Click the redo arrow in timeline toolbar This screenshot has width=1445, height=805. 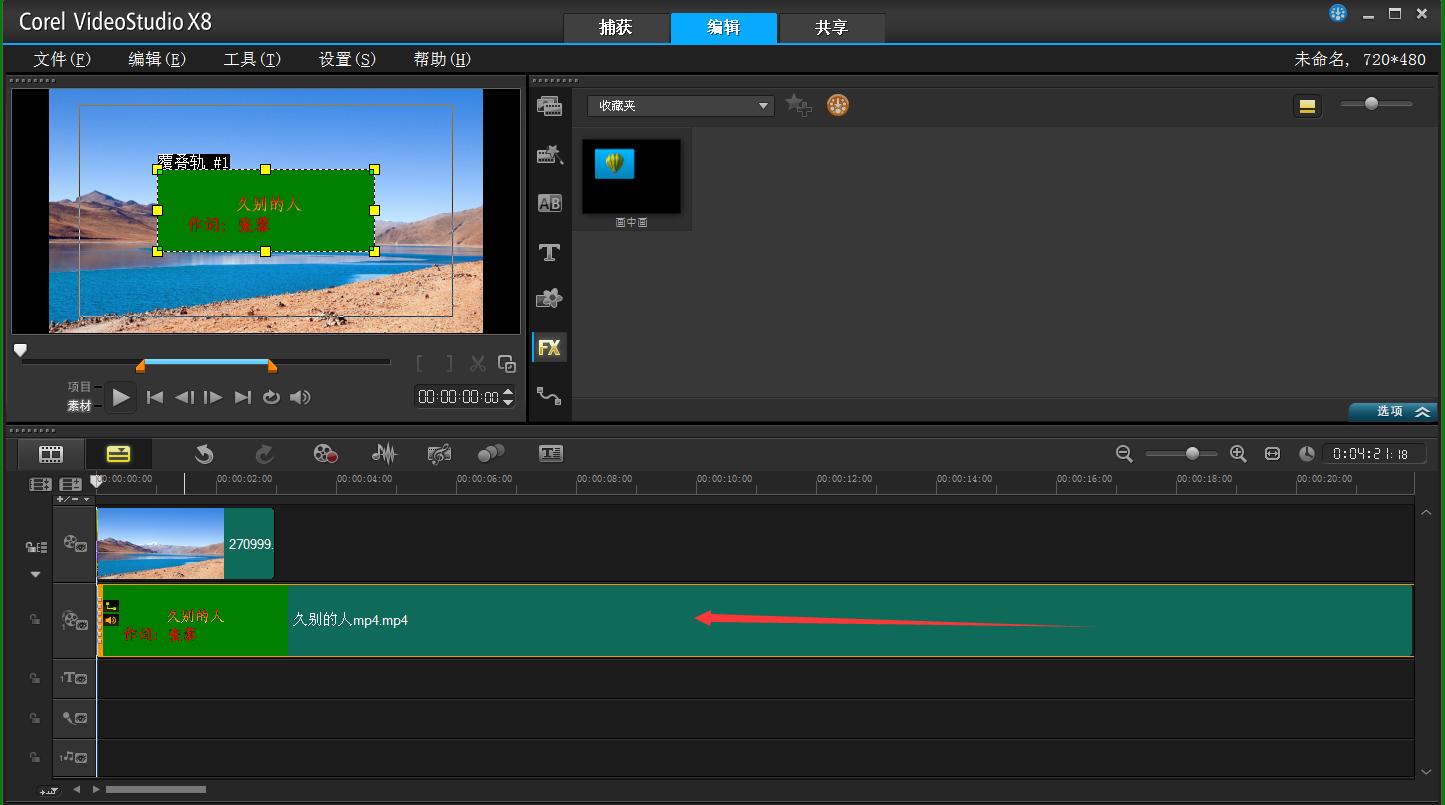coord(264,454)
